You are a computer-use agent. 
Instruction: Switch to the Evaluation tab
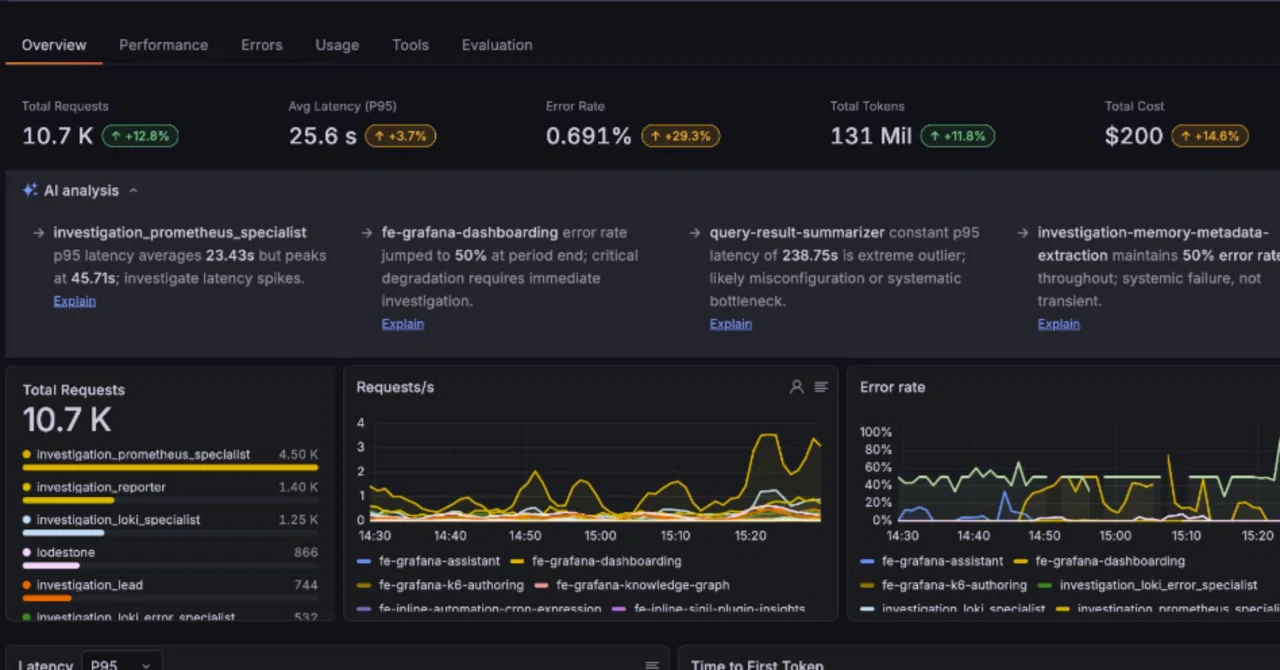click(497, 45)
